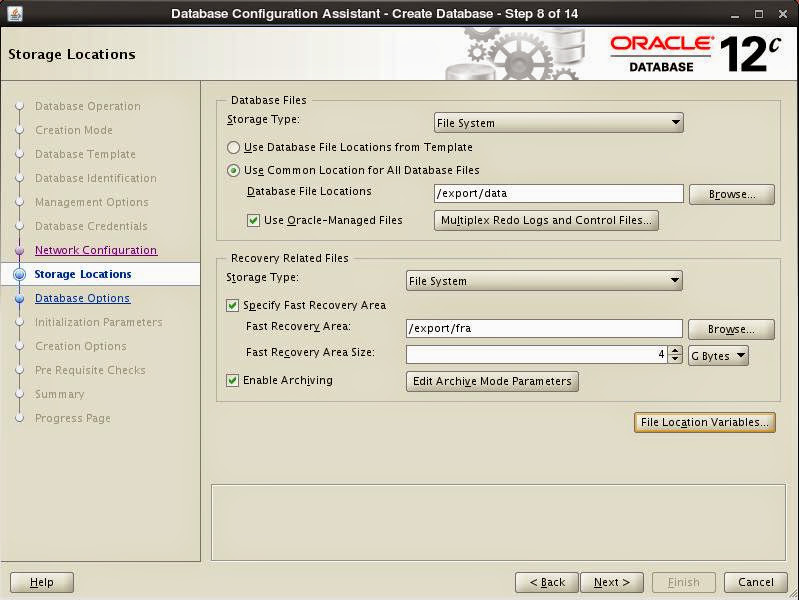Click the Database File Locations input field

(558, 194)
